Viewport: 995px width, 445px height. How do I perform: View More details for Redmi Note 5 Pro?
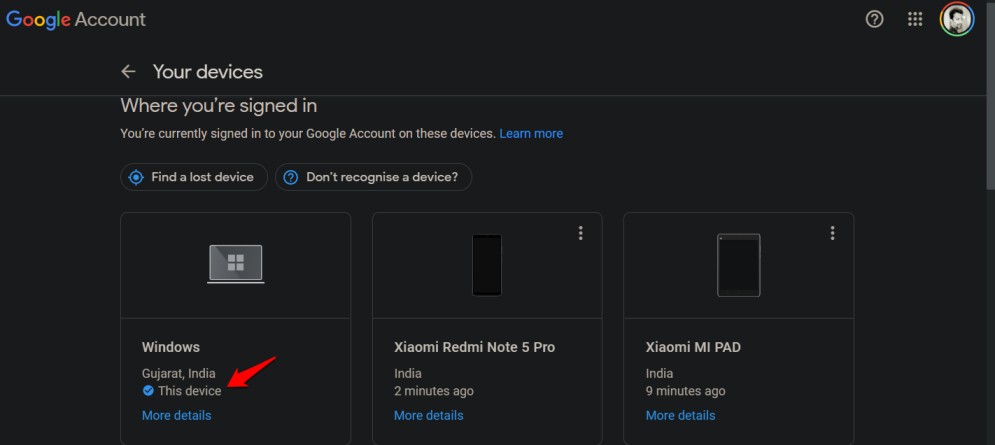coord(428,415)
